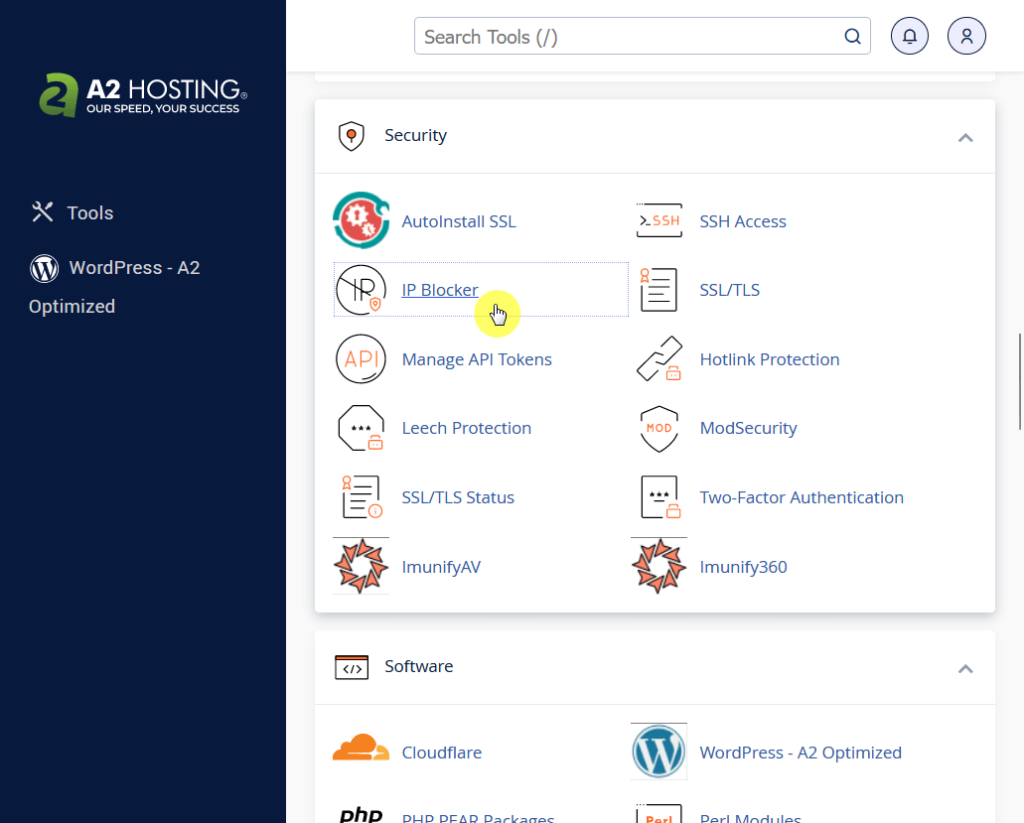Open WordPress - A2 Optimized in sidebar
1024x823 pixels.
click(114, 287)
